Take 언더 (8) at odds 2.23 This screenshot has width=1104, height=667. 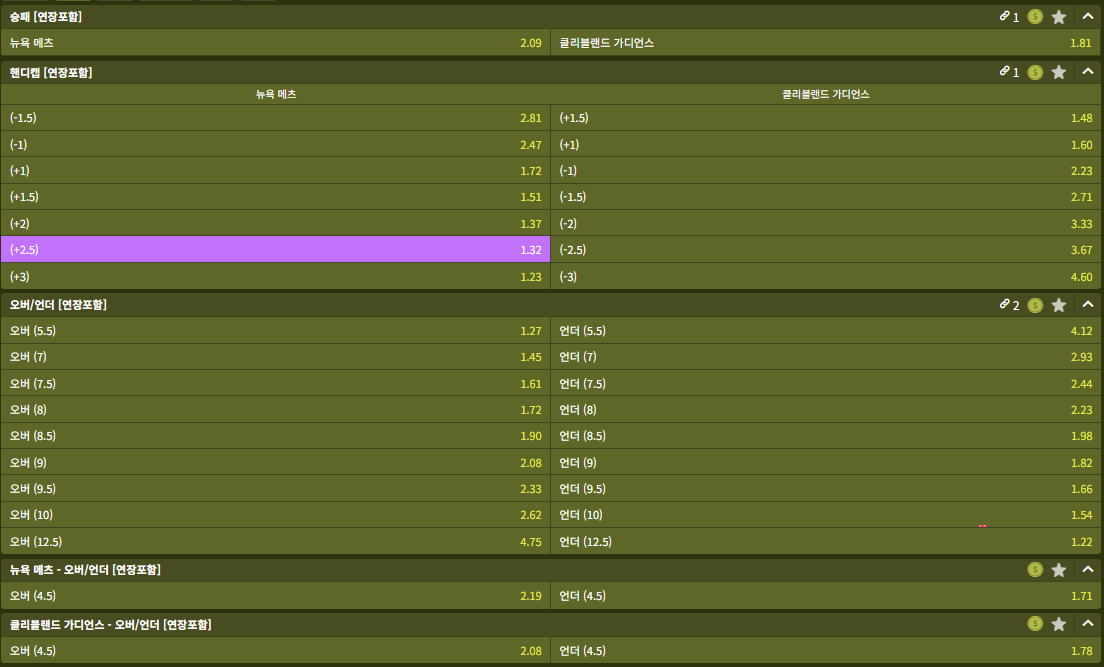point(825,409)
